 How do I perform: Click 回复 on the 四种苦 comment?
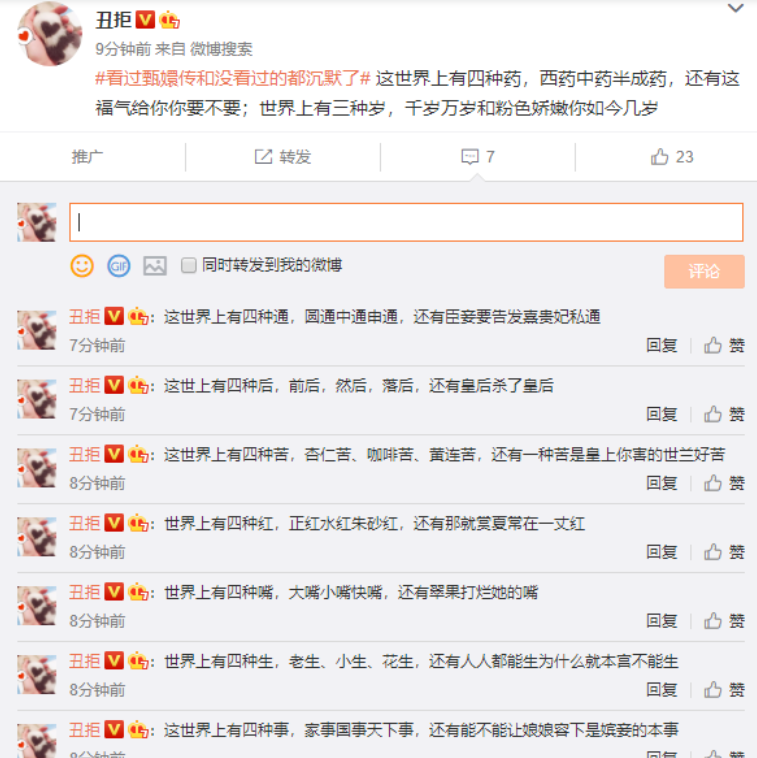click(662, 483)
